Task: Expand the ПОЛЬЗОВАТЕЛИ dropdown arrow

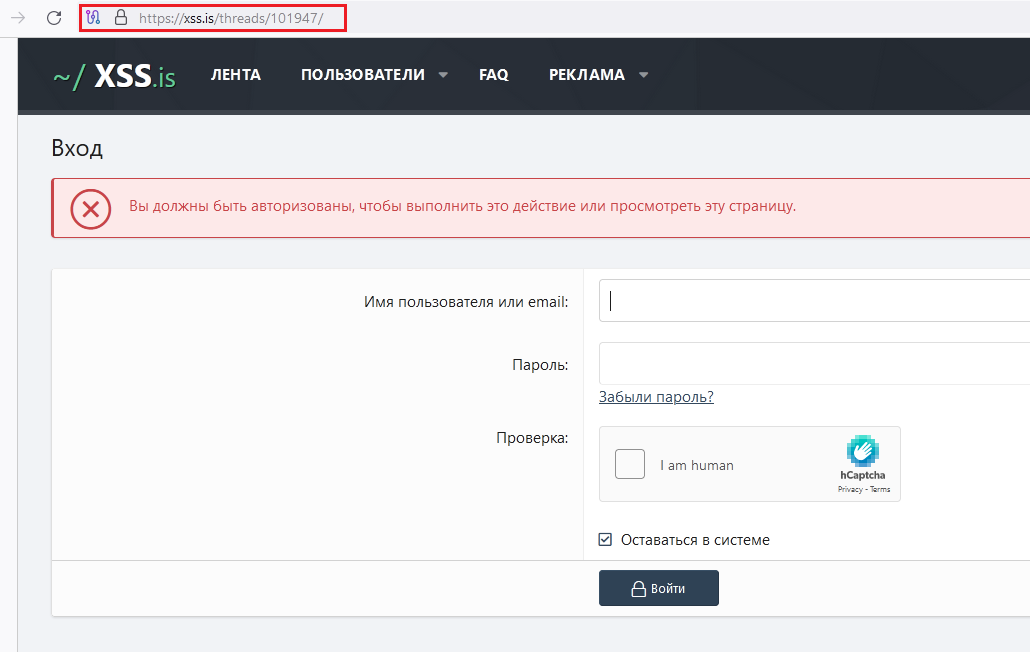Action: coord(443,75)
